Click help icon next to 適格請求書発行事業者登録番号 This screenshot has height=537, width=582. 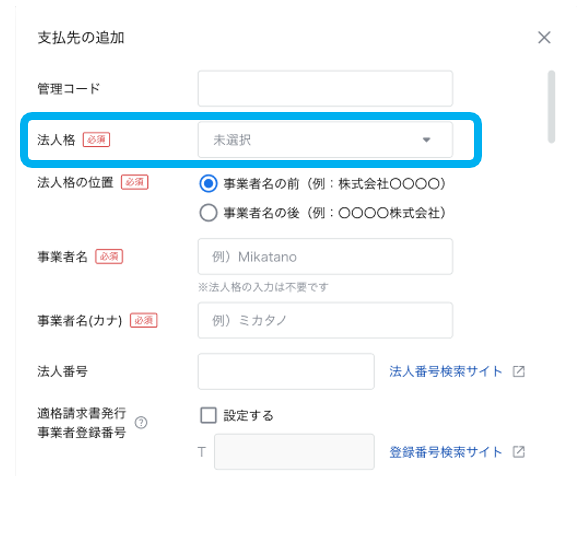point(141,422)
